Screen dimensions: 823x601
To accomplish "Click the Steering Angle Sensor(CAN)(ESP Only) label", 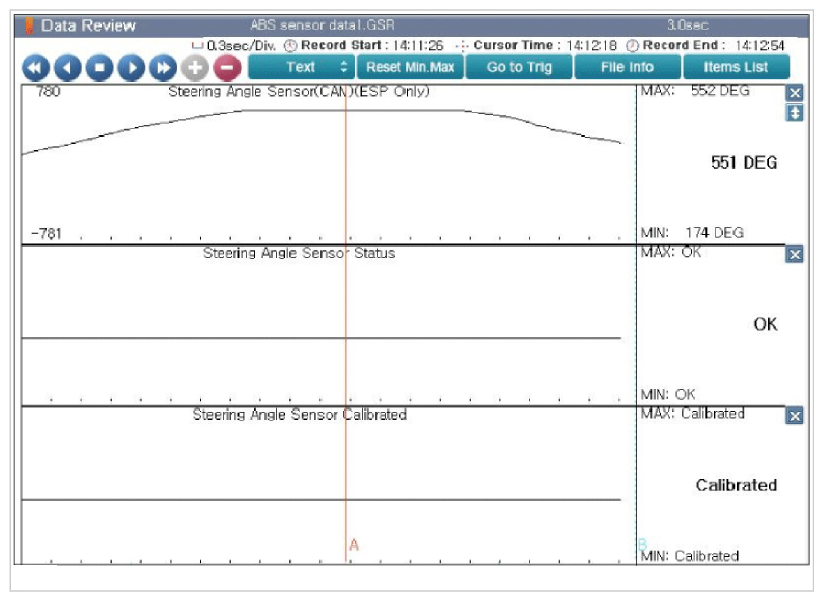I will coord(299,91).
